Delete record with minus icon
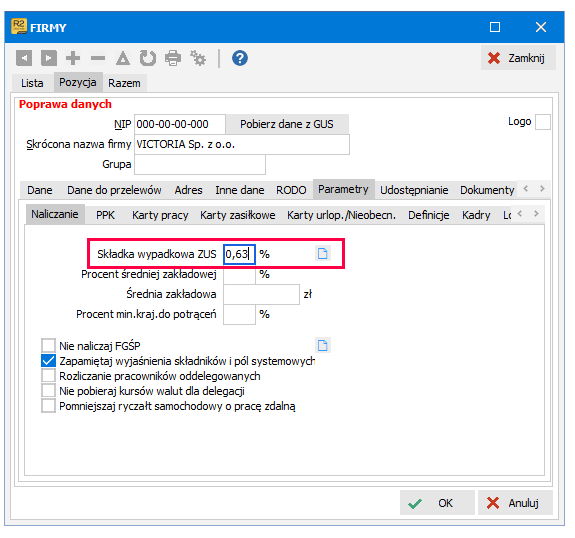 pyautogui.click(x=98, y=58)
